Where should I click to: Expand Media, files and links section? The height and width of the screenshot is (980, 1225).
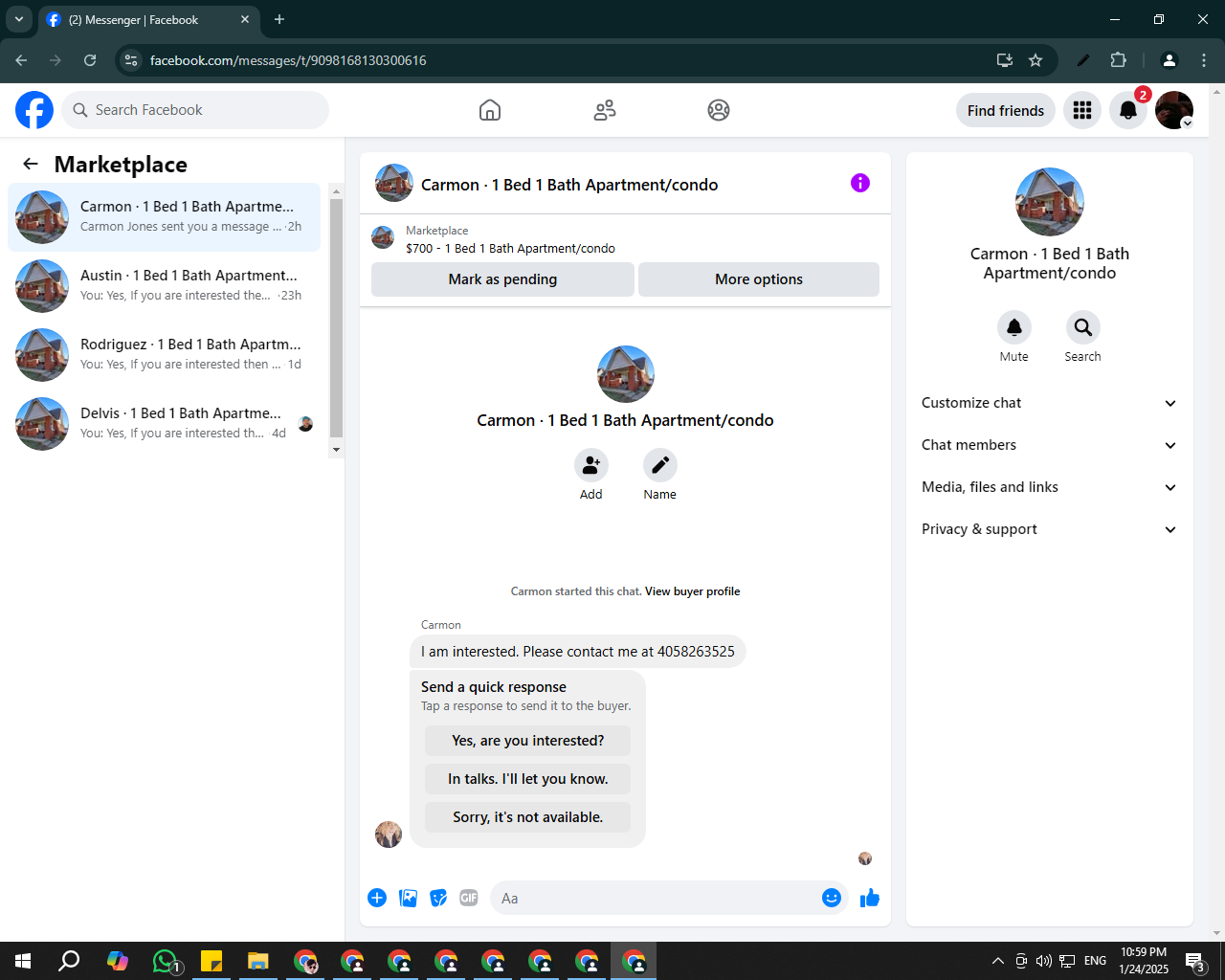(x=1050, y=487)
